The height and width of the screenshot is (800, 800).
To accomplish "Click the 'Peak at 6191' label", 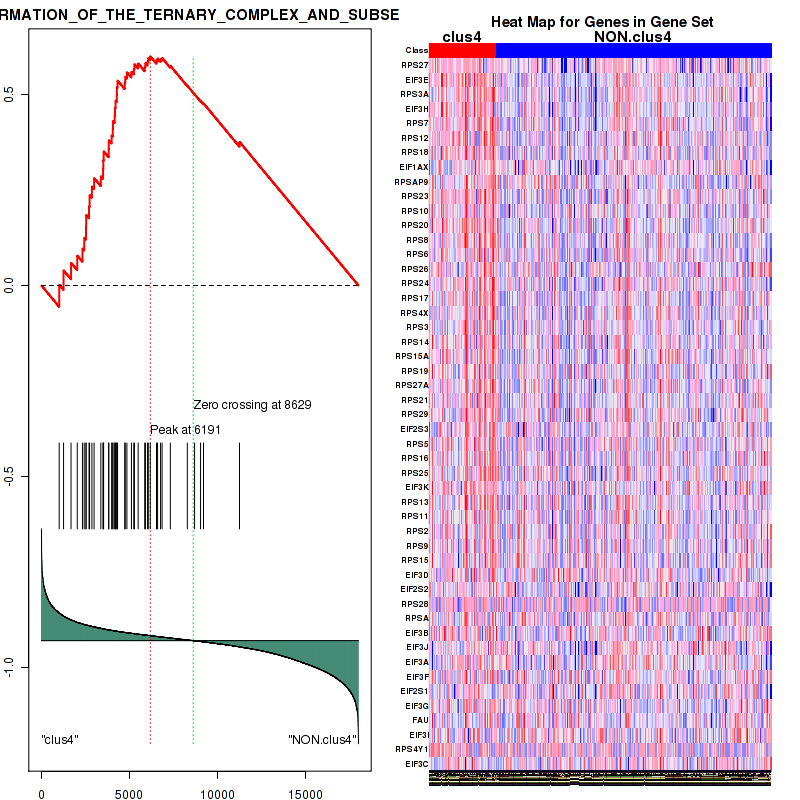I will pos(185,429).
